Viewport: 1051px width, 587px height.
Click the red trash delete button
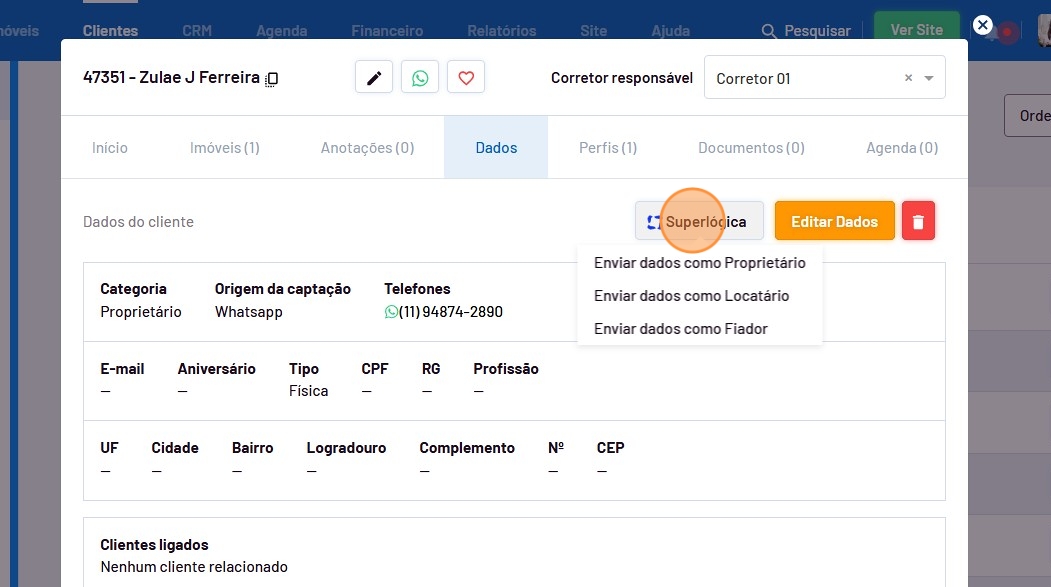[918, 221]
